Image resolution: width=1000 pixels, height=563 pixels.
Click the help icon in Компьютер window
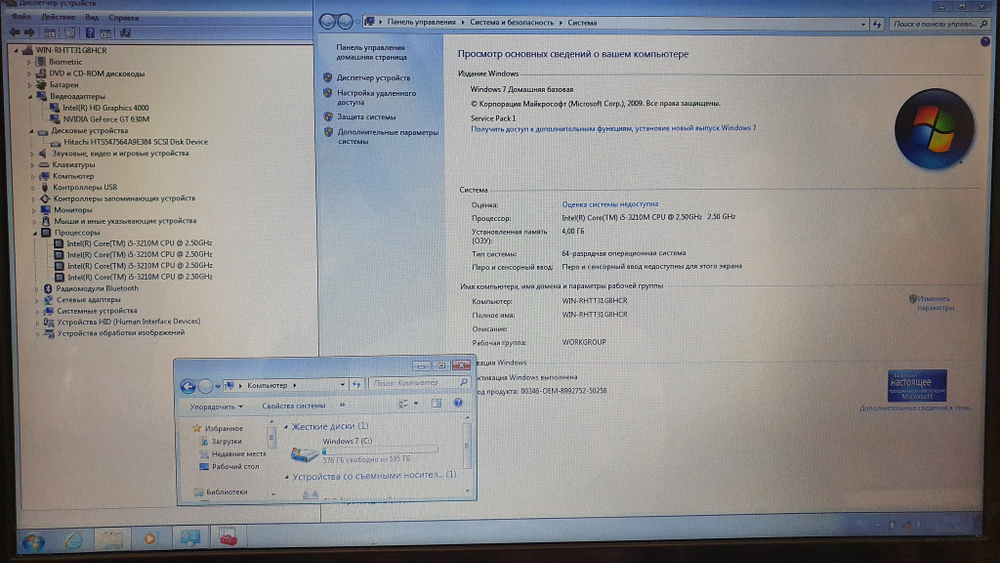pyautogui.click(x=457, y=403)
